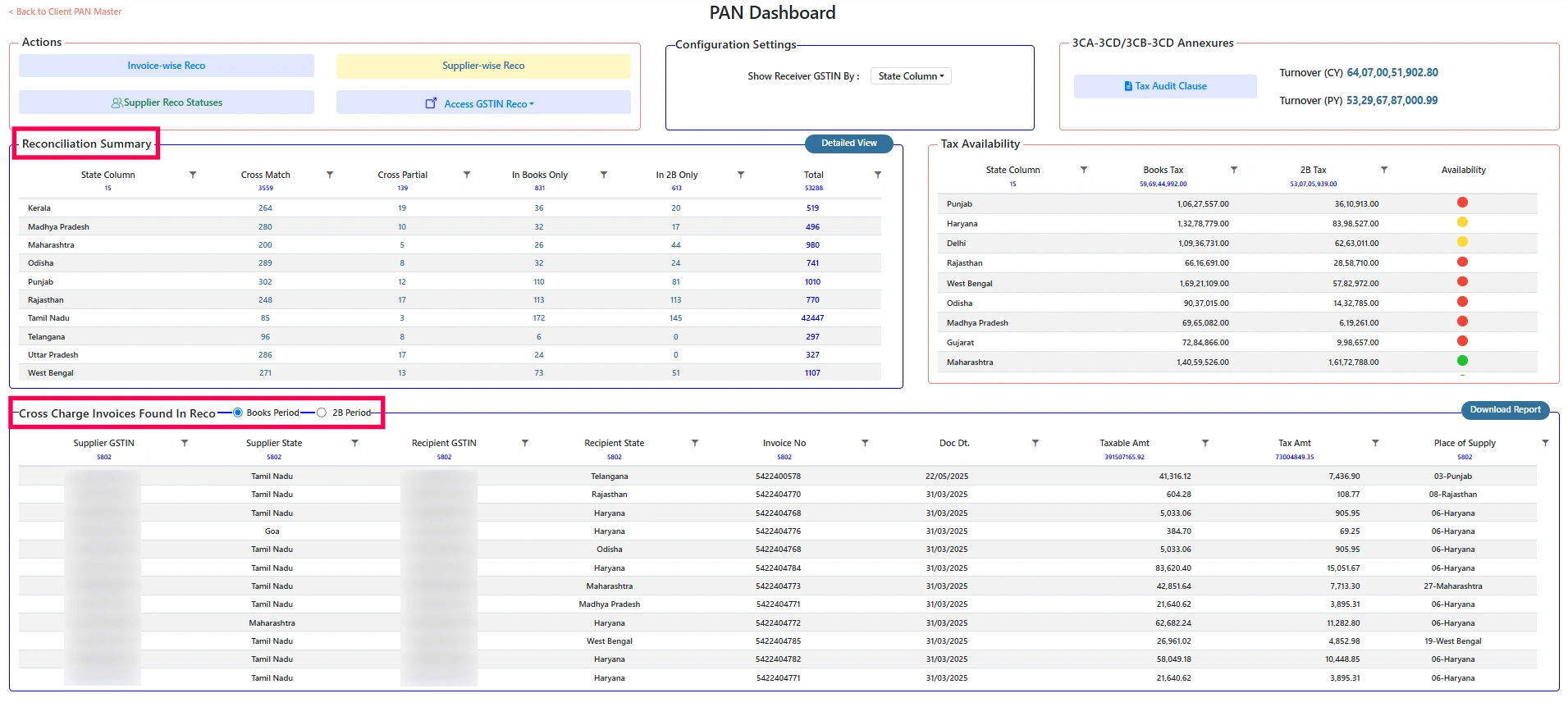Screen dimensions: 1568x716
Task: Open Supplier-wise Reco
Action: click(483, 66)
